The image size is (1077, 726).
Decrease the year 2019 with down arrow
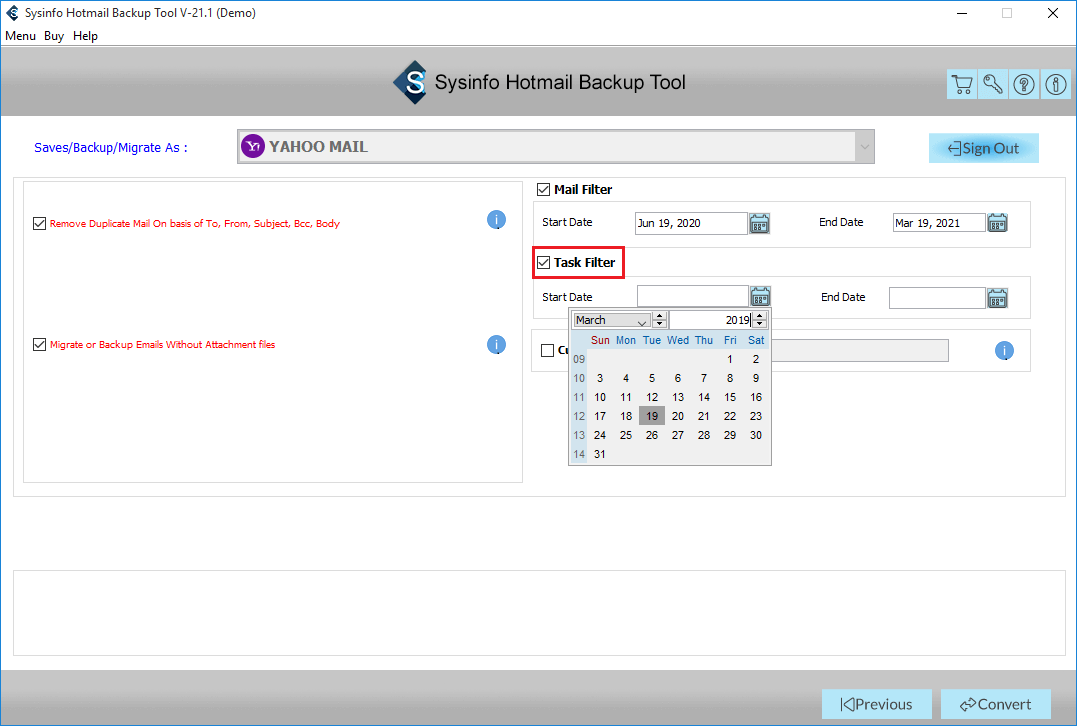coord(760,324)
